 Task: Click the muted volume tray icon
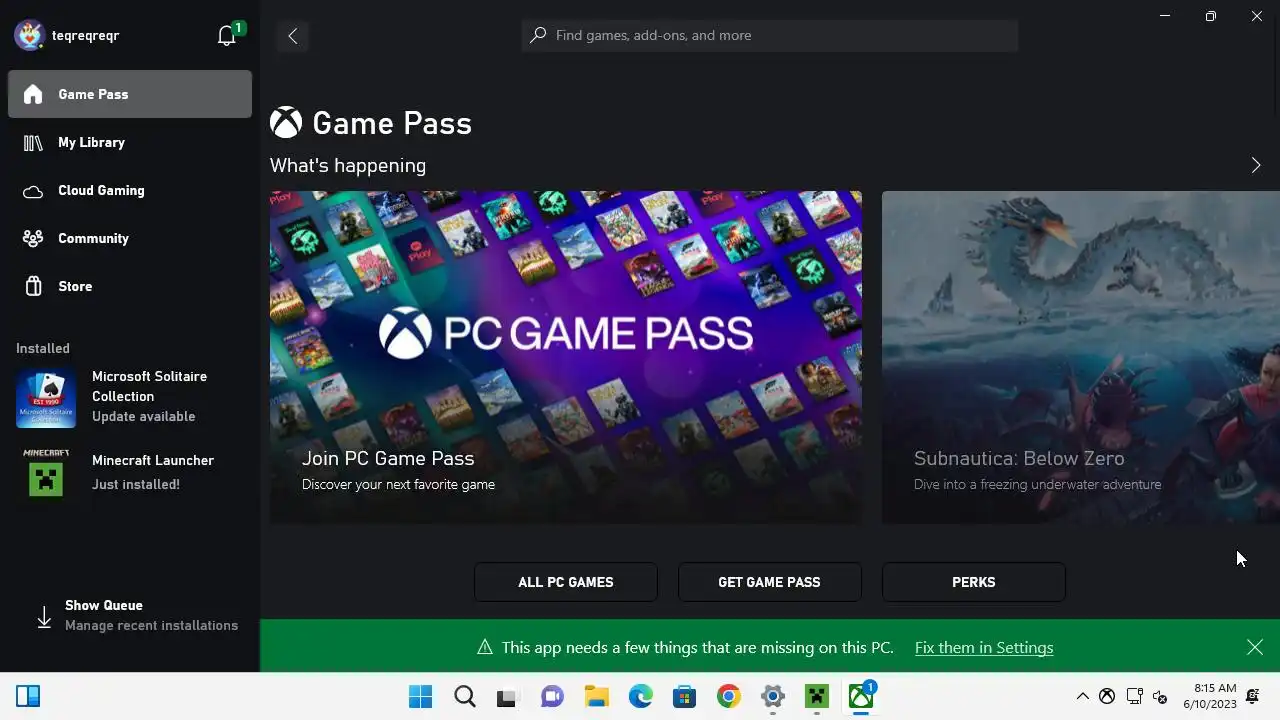click(1160, 697)
